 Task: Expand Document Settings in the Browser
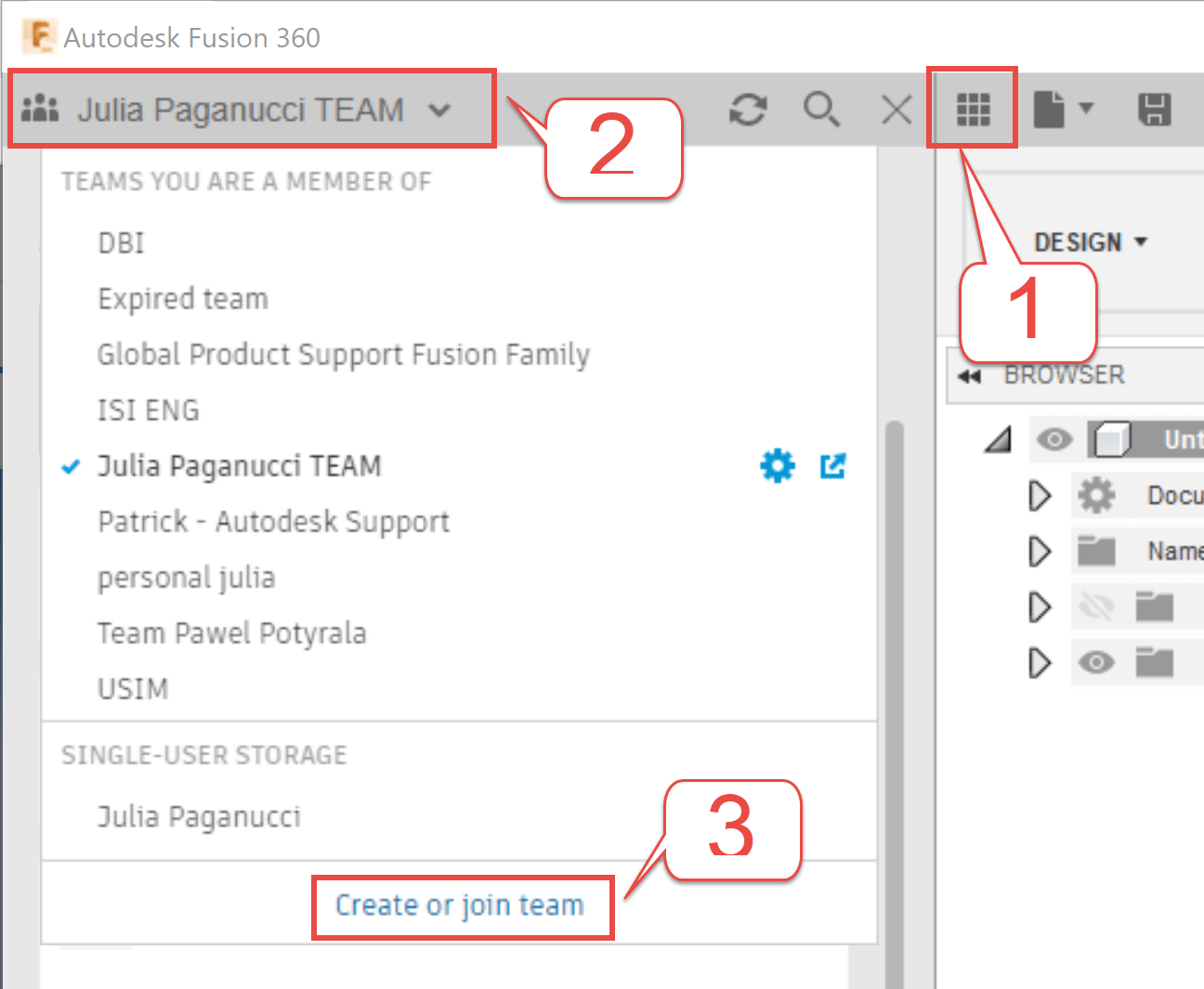pos(1040,495)
